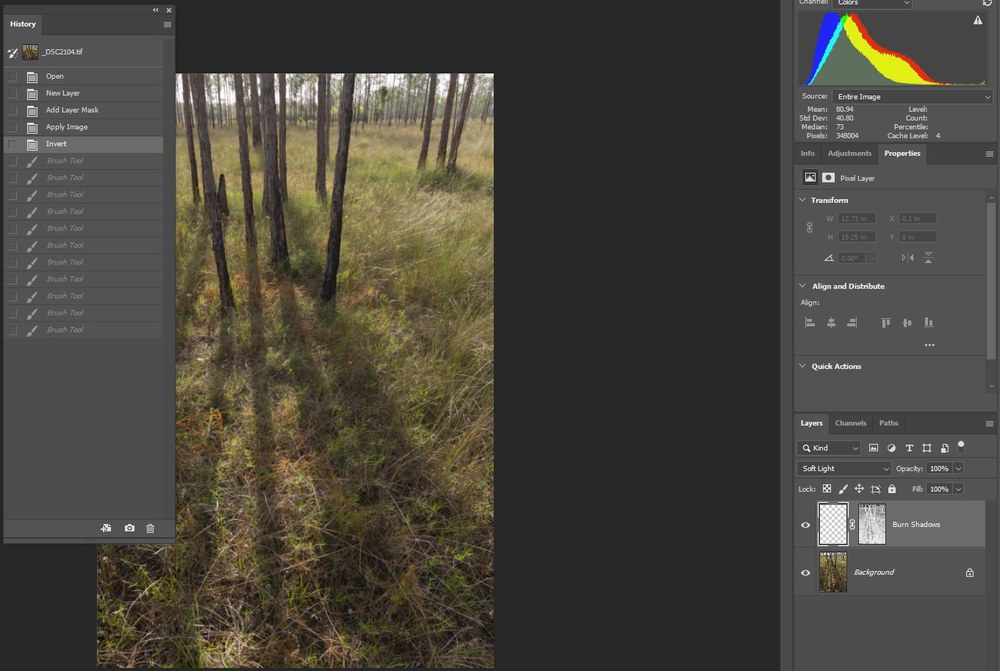Click the histogram refresh icon

[x=987, y=3]
